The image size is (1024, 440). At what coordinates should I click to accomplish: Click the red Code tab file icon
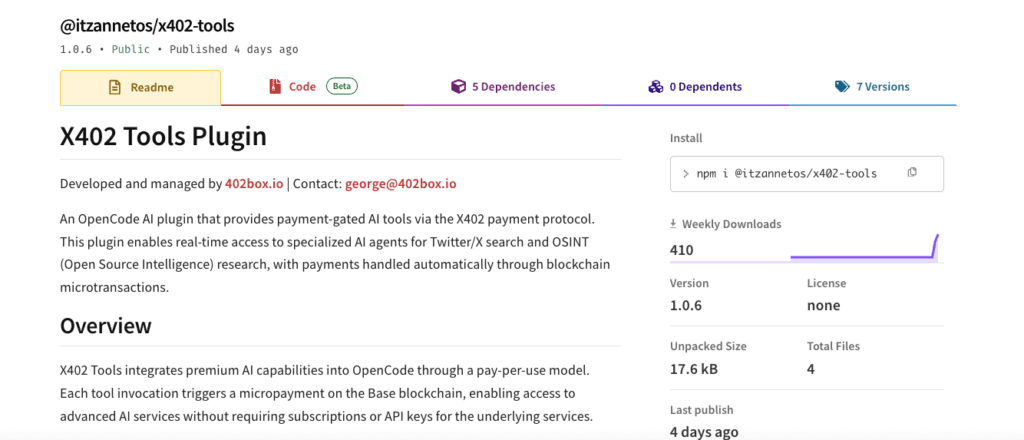pyautogui.click(x=274, y=87)
